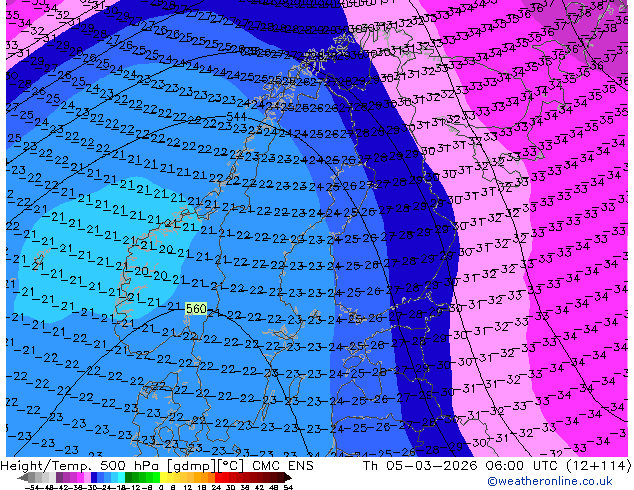
Task: Select the "Th 05-03-2026" date text
Action: [x=420, y=466]
